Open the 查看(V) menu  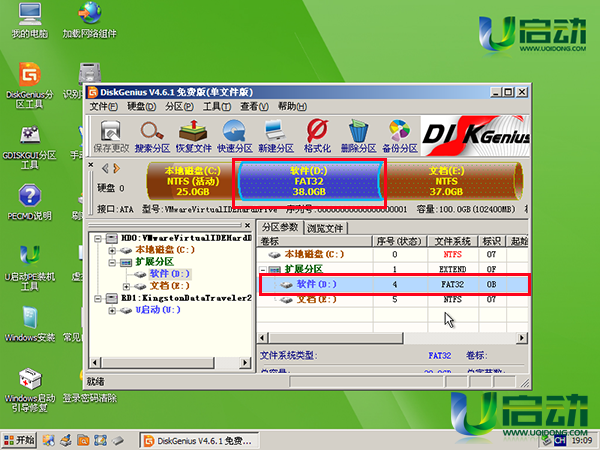254,106
